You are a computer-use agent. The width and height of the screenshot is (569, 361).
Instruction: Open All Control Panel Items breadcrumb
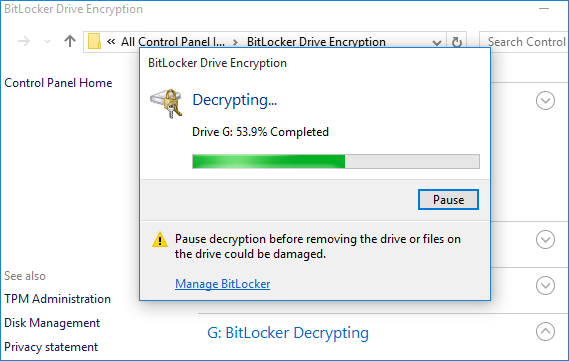click(x=173, y=42)
